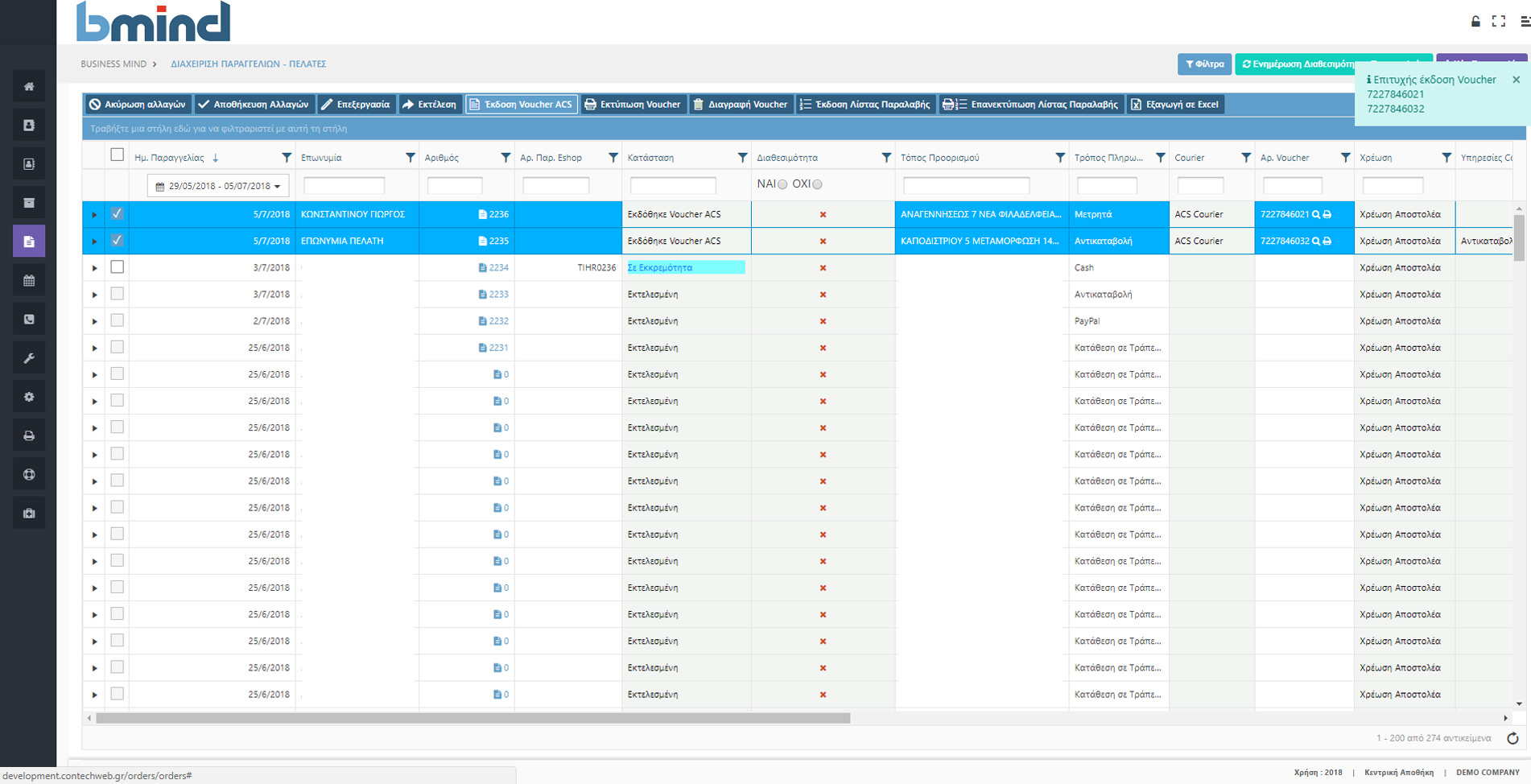The width and height of the screenshot is (1531, 784).
Task: Expand row of order 2234
Action: pos(94,268)
